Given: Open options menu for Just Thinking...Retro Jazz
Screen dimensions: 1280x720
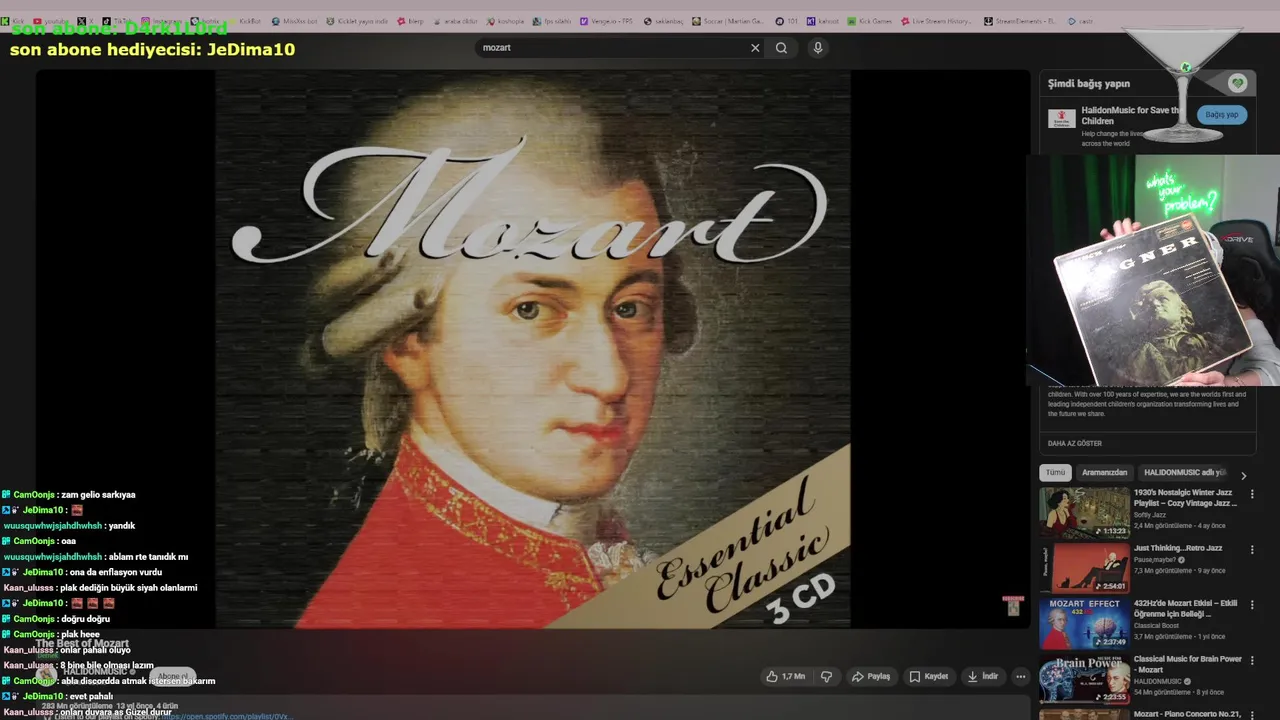Looking at the screenshot, I should coord(1251,550).
